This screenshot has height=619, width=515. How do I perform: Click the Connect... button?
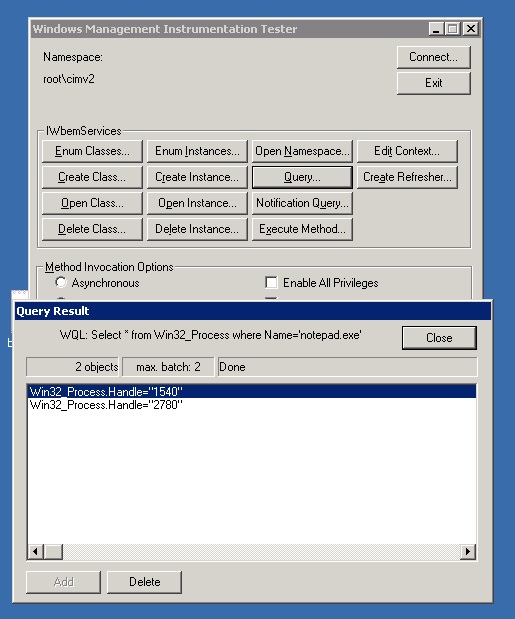[433, 57]
